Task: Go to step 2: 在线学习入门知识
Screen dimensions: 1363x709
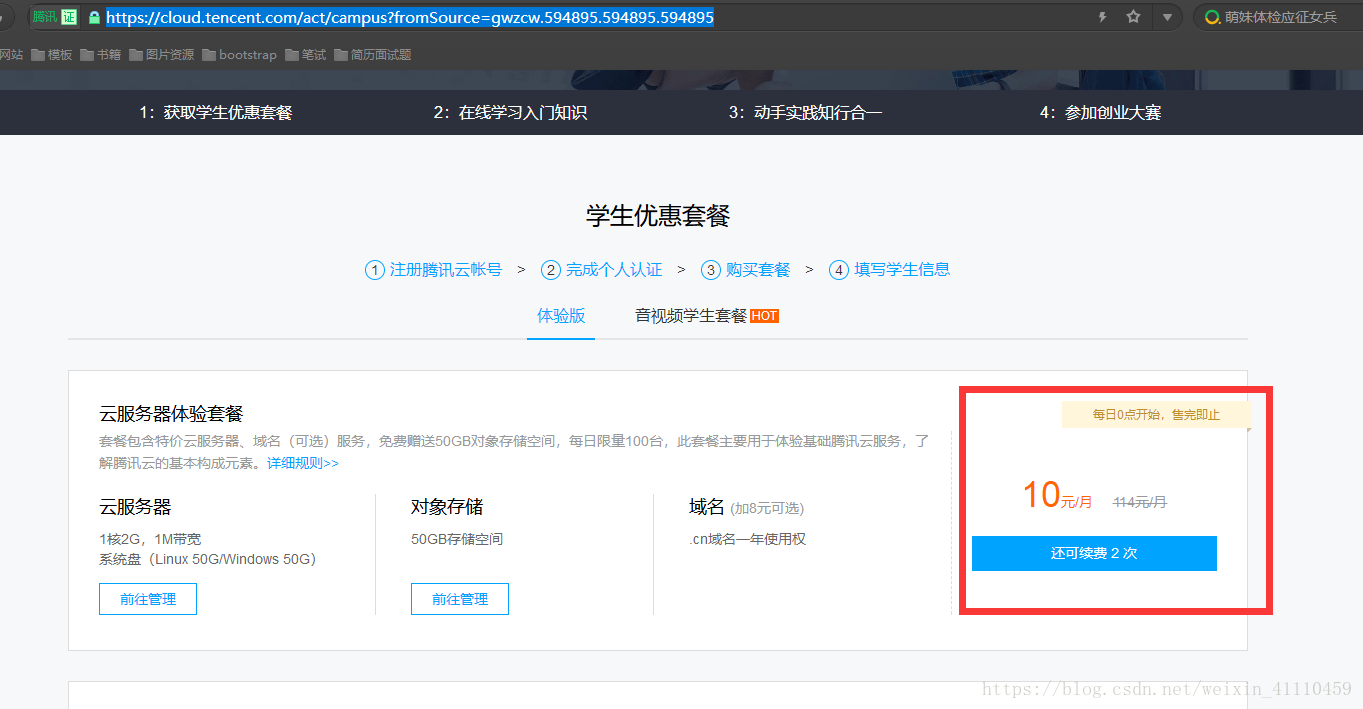Action: pyautogui.click(x=510, y=113)
